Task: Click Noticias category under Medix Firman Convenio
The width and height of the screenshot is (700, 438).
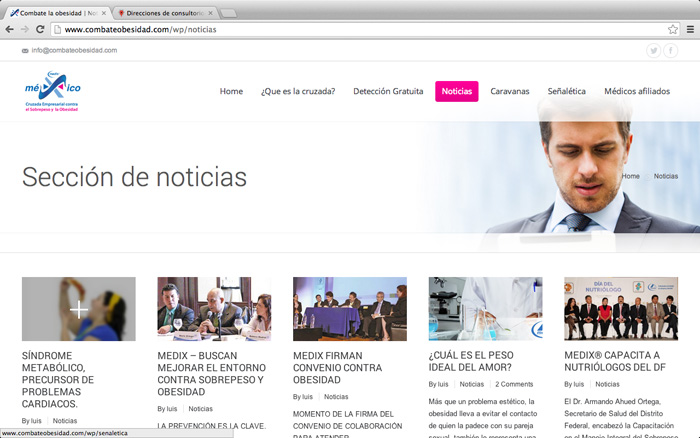Action: click(336, 396)
